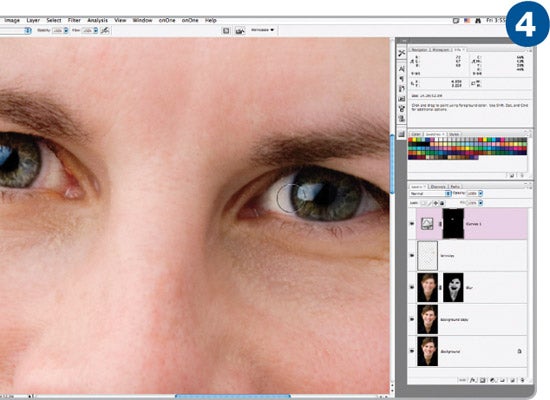The width and height of the screenshot is (550, 400).
Task: Switch to the Styles tab
Action: click(454, 134)
